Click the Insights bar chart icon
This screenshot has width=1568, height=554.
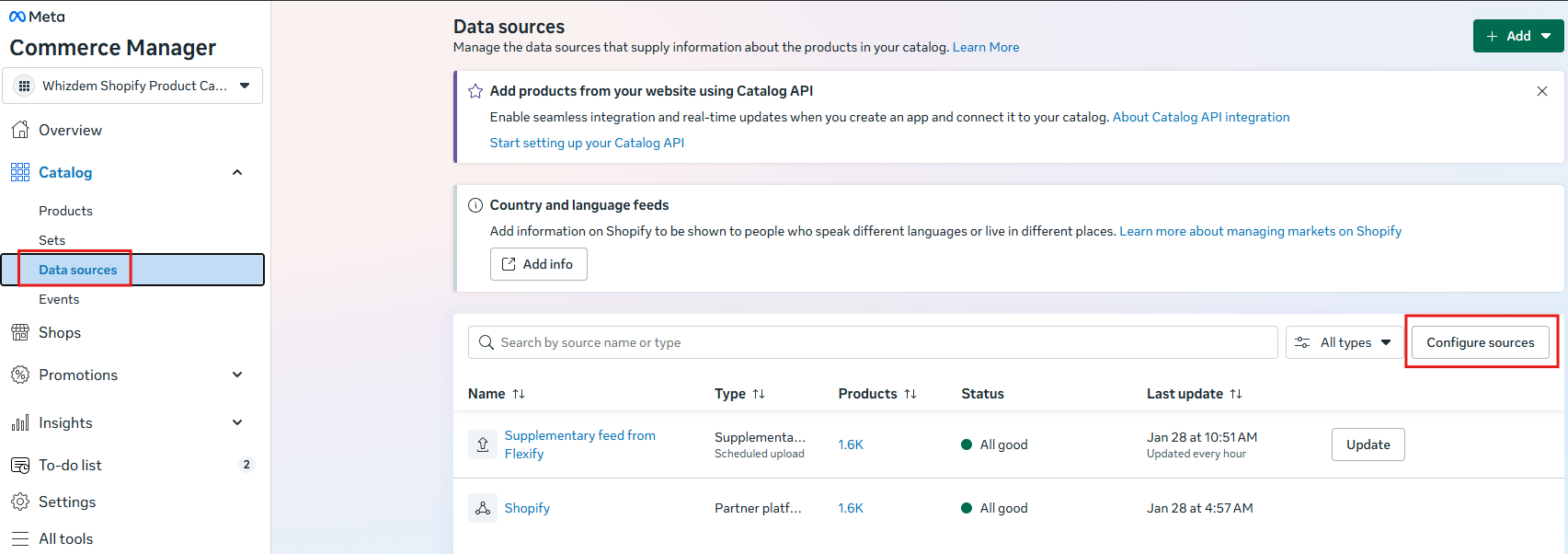click(20, 422)
